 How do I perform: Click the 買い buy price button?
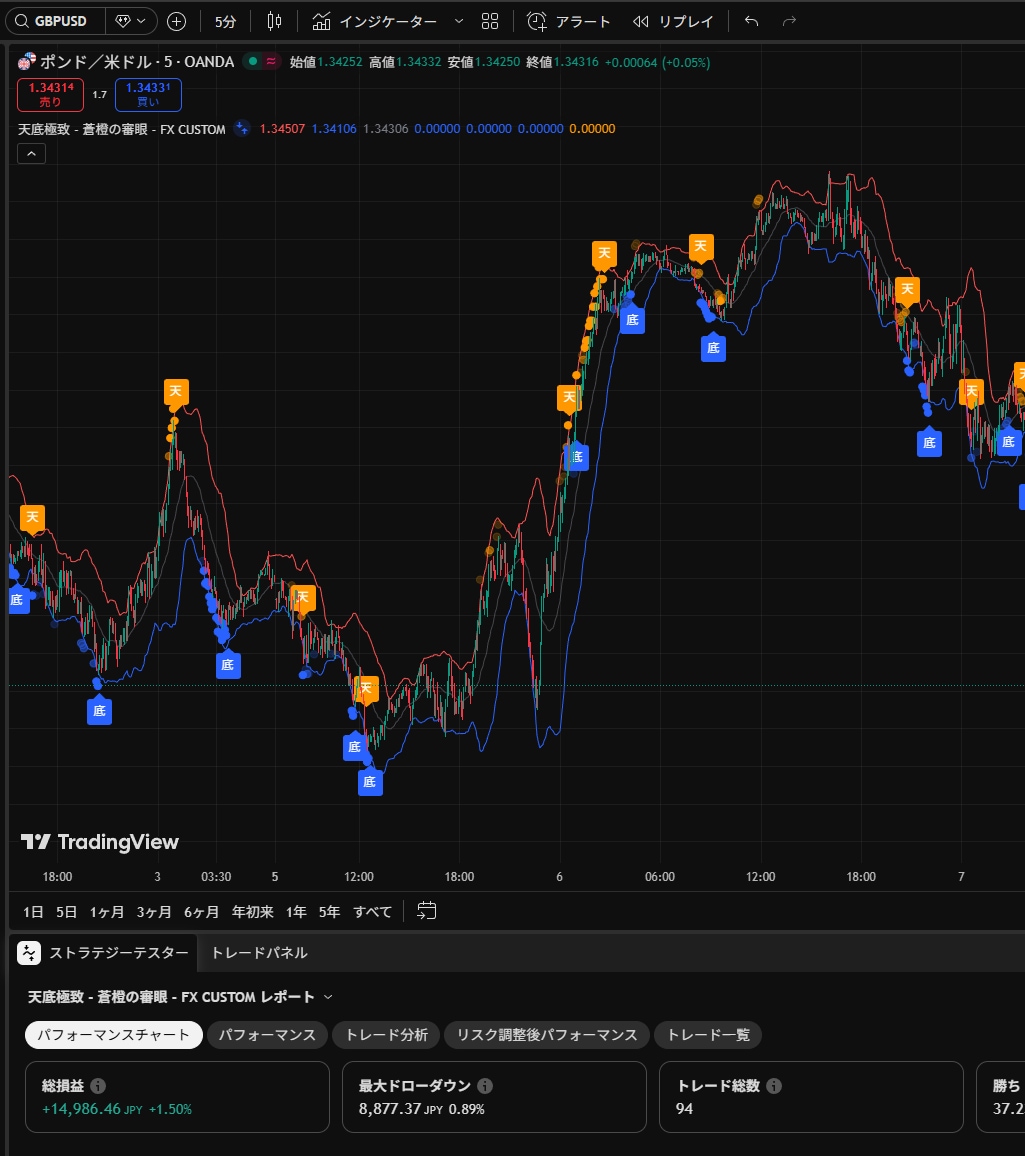pyautogui.click(x=148, y=94)
